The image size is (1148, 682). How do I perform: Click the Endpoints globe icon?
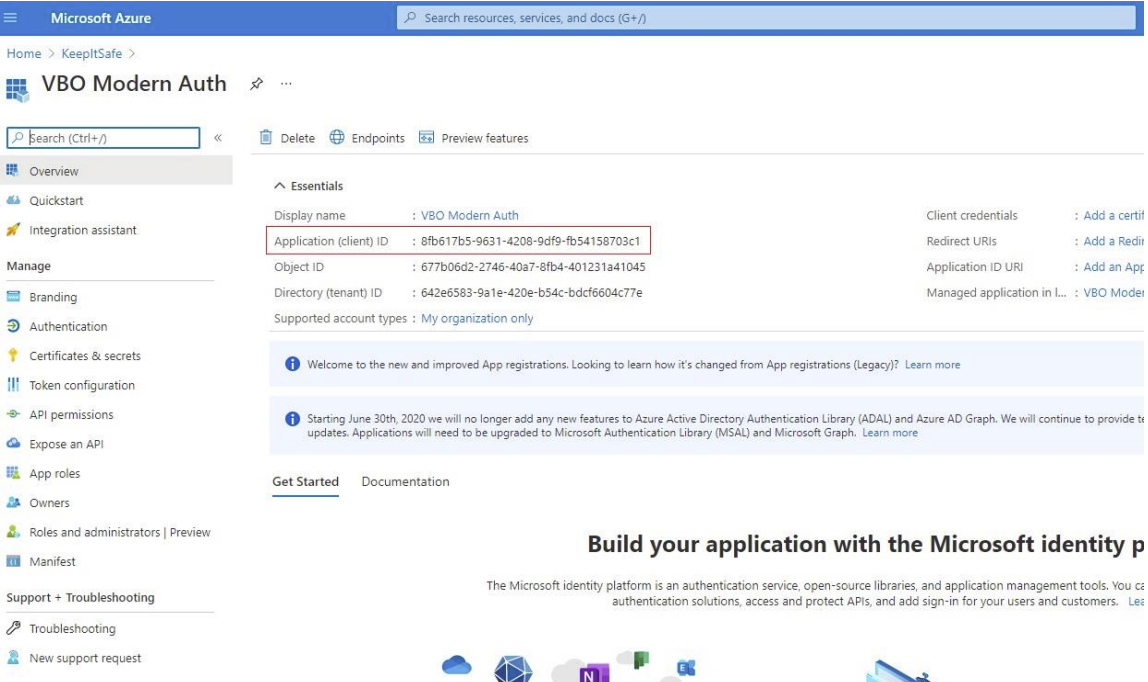[x=337, y=137]
